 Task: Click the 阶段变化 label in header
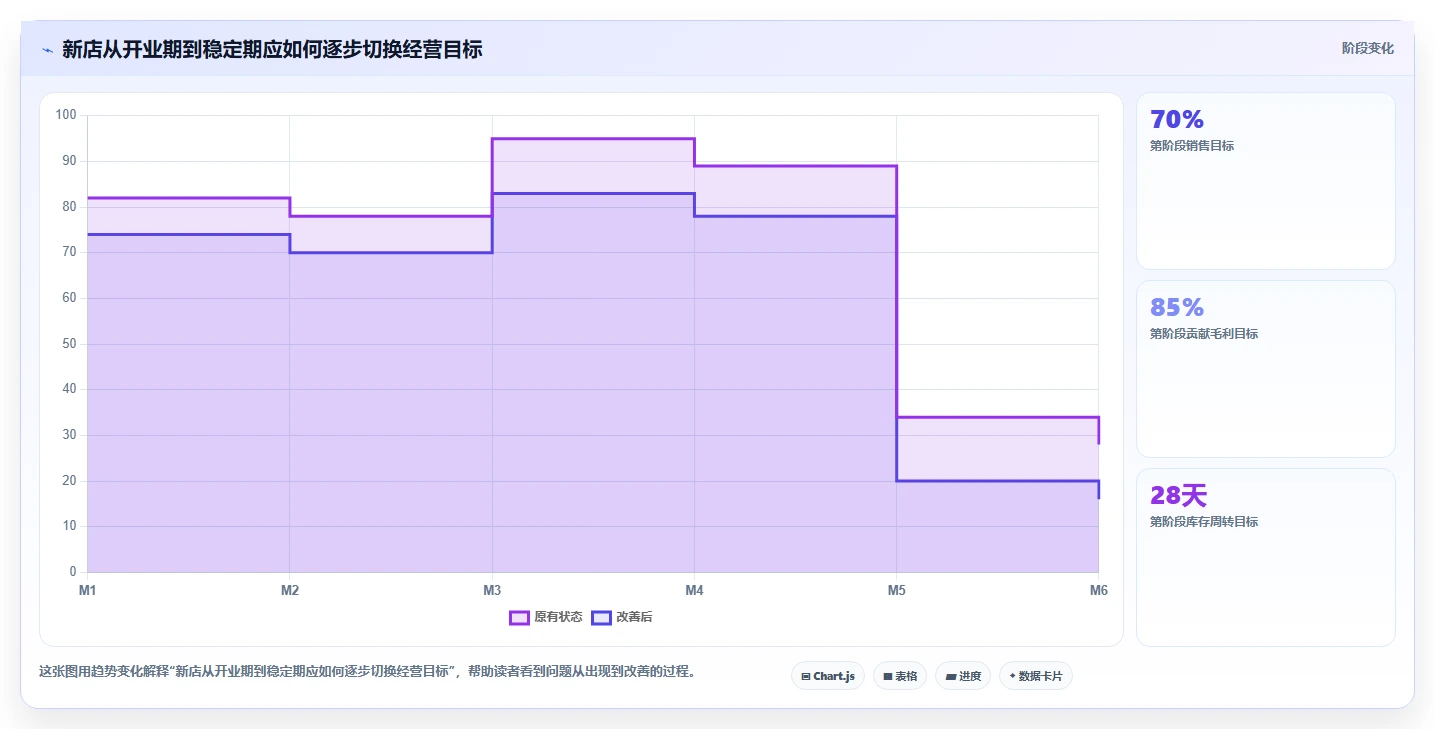1367,48
